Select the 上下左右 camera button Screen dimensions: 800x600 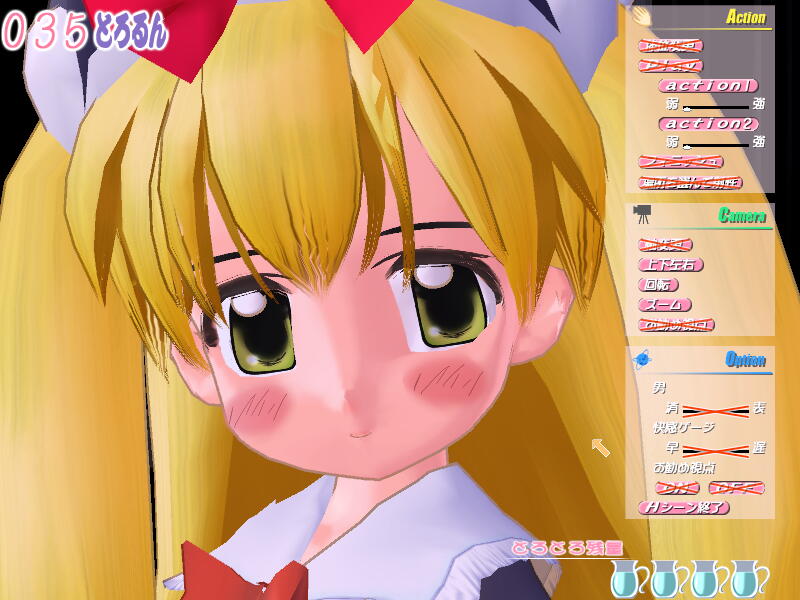point(670,265)
